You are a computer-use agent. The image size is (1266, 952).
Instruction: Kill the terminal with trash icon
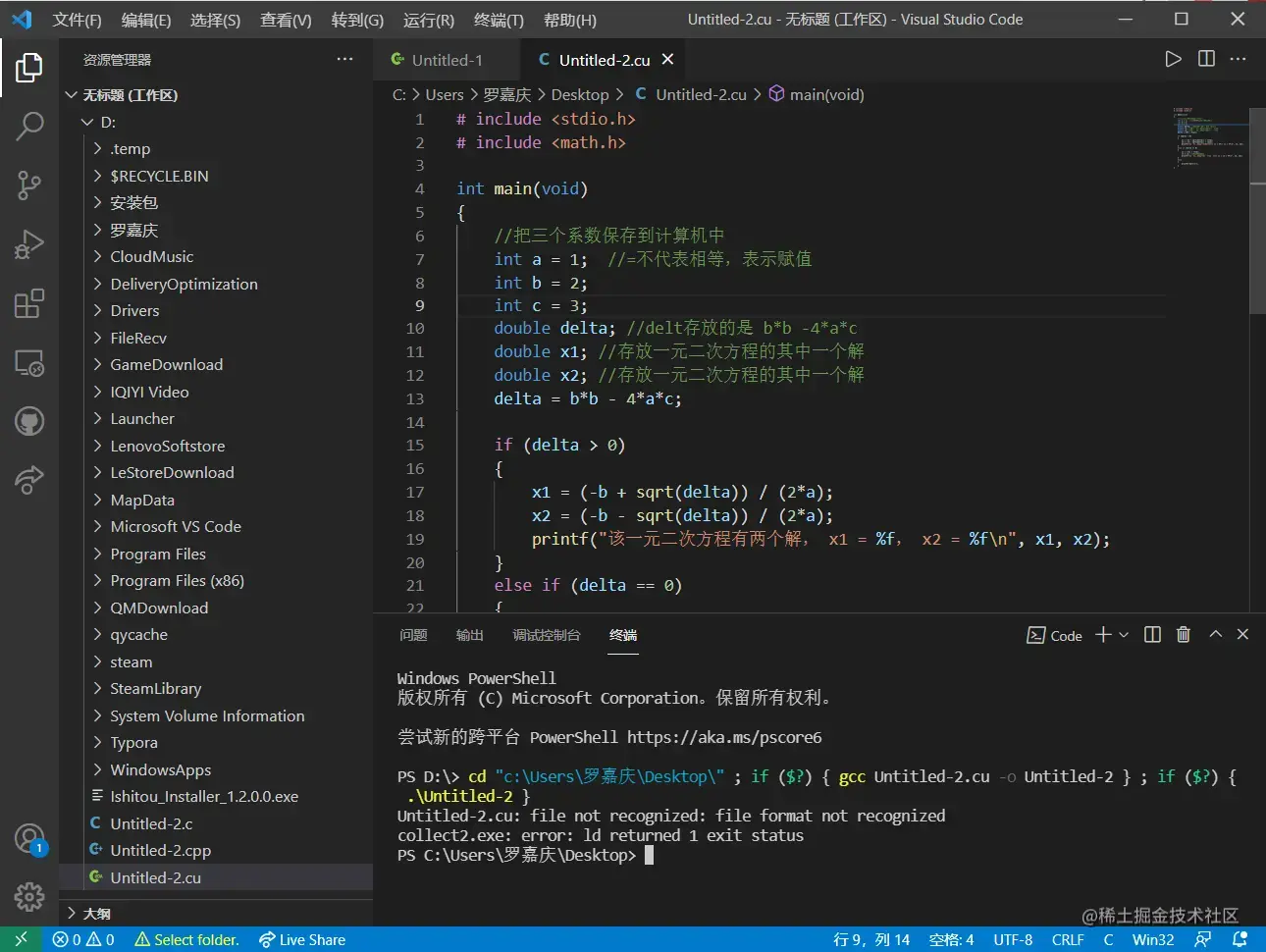tap(1184, 635)
